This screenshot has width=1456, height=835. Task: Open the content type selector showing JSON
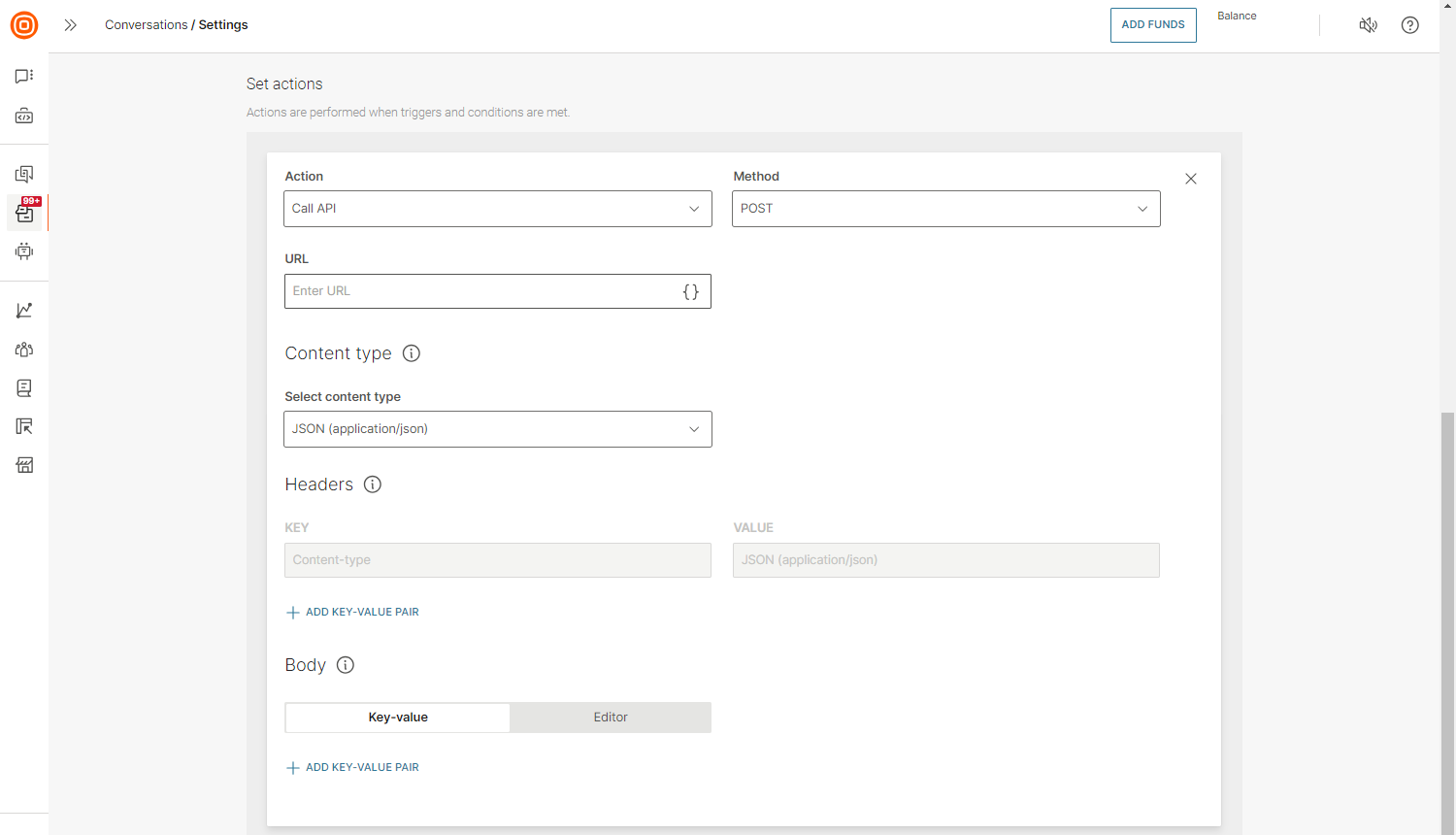click(x=497, y=428)
